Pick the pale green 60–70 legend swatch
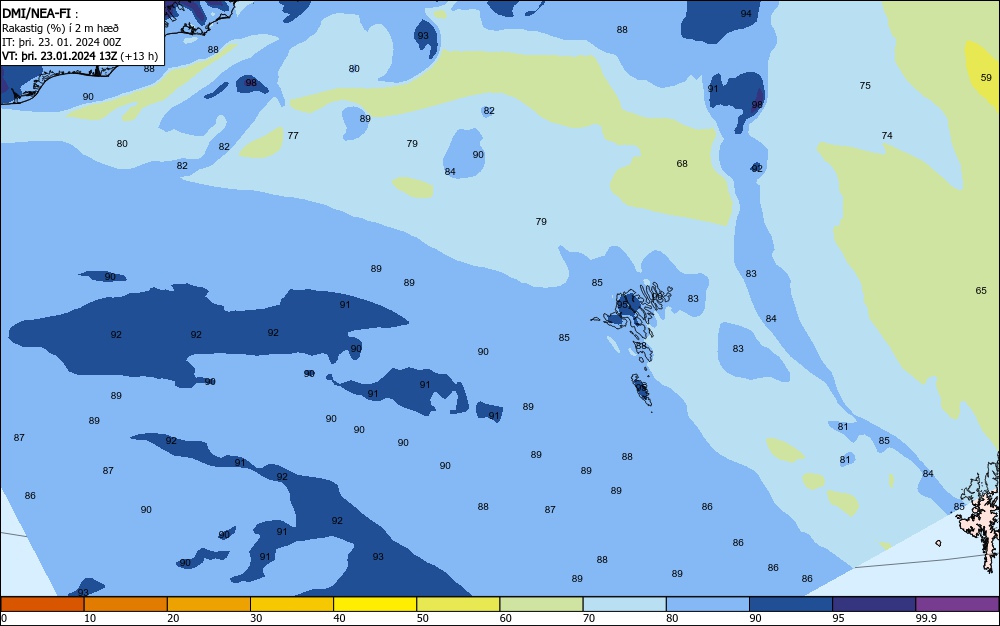The image size is (1000, 626). [541, 604]
